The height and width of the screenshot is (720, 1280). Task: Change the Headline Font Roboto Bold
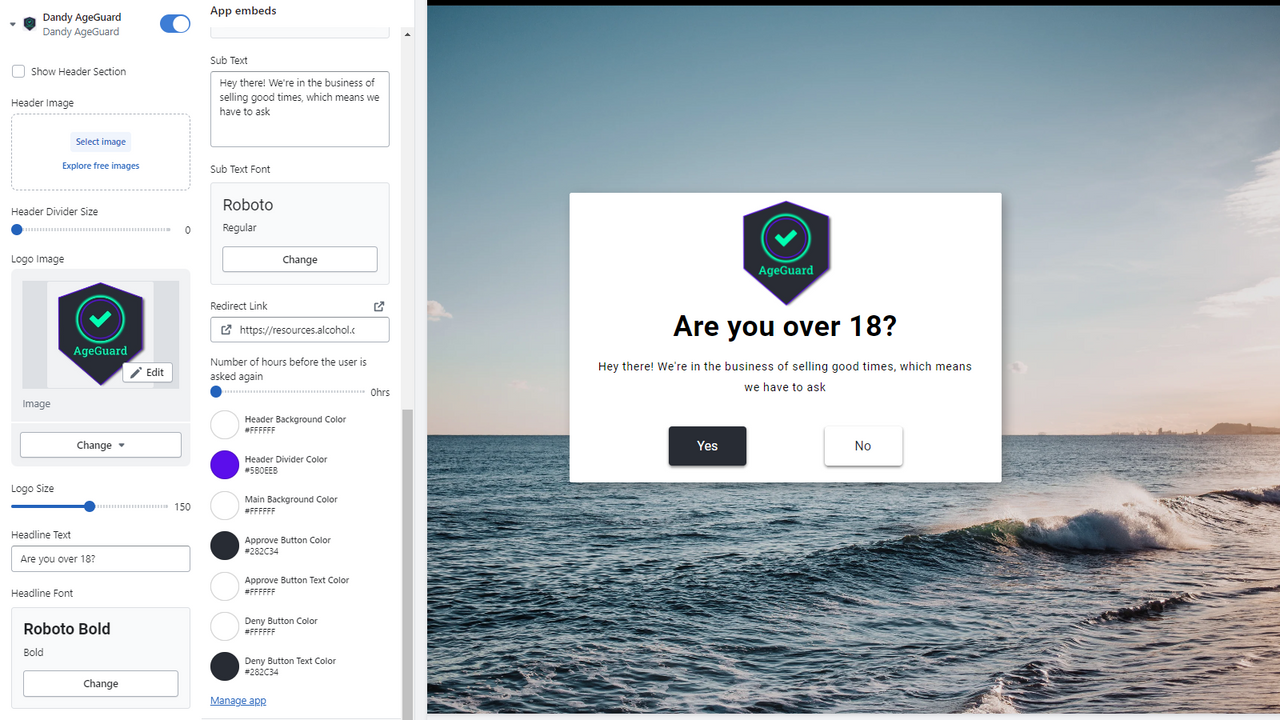(x=101, y=684)
